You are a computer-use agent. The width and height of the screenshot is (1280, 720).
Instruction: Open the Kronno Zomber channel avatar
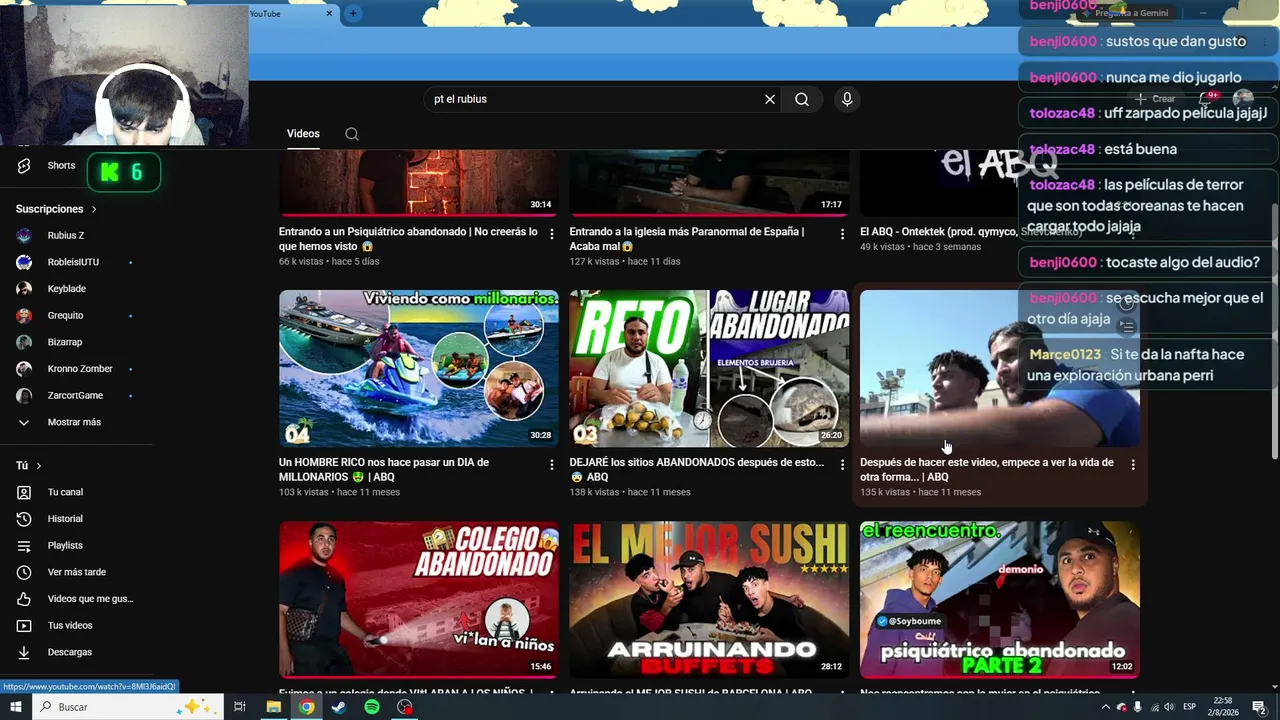tap(24, 369)
